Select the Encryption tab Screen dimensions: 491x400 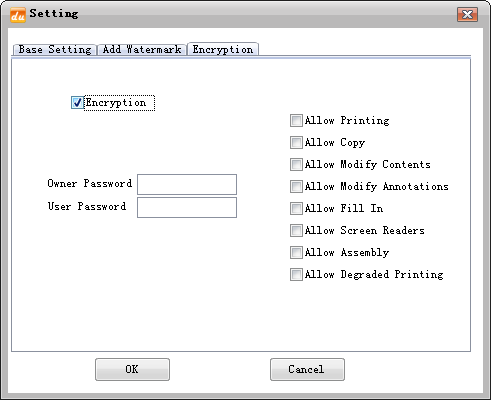[223, 49]
